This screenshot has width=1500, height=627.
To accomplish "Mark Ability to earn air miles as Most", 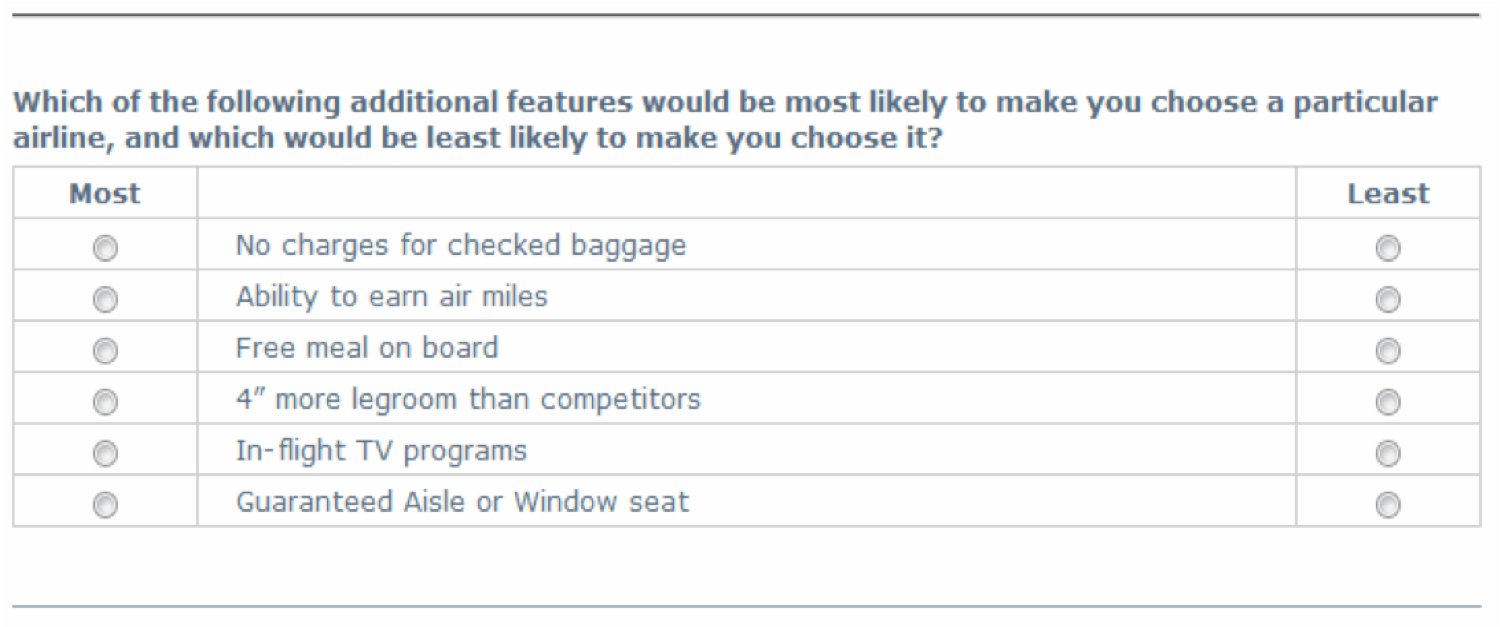I will pos(105,299).
